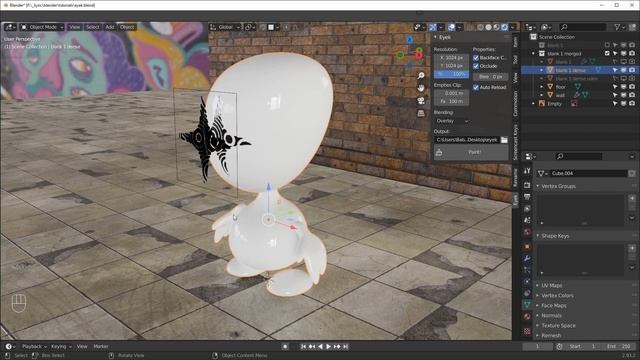This screenshot has width=640, height=360.
Task: Click the outliner search field
Action: [x=582, y=27]
